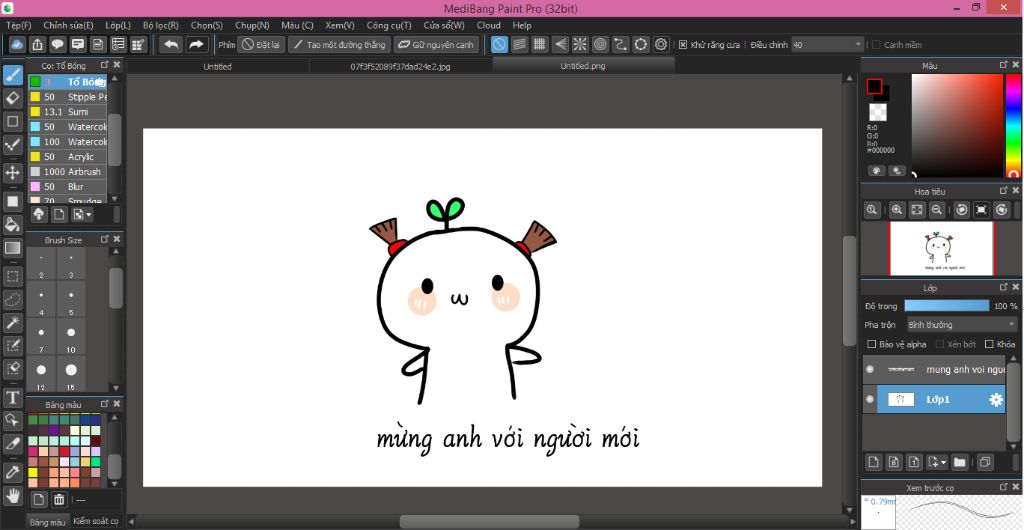
Task: Choose the Magic Wand tool
Action: tap(12, 322)
